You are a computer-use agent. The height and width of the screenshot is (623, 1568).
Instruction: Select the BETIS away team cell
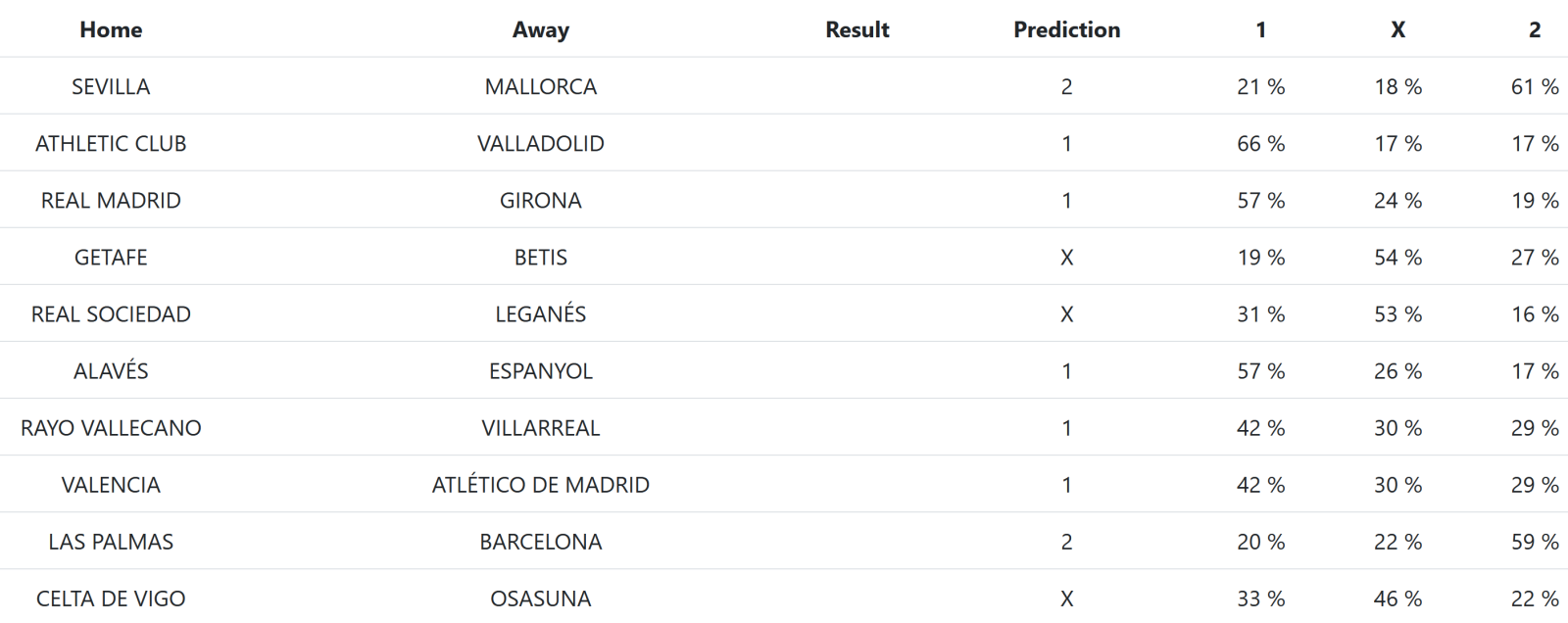point(540,257)
